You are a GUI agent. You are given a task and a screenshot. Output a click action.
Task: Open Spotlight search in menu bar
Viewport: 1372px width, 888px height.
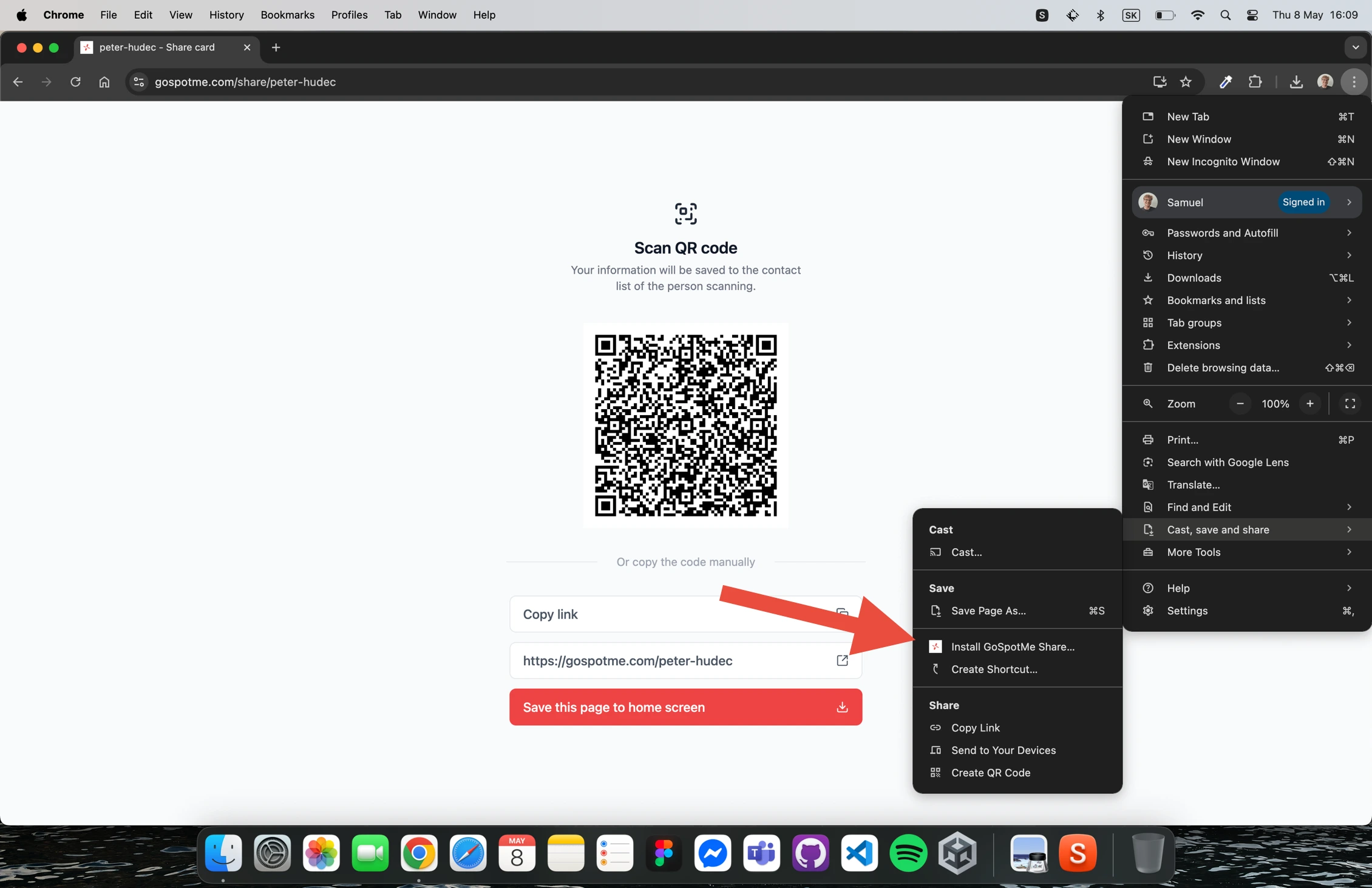(1225, 15)
